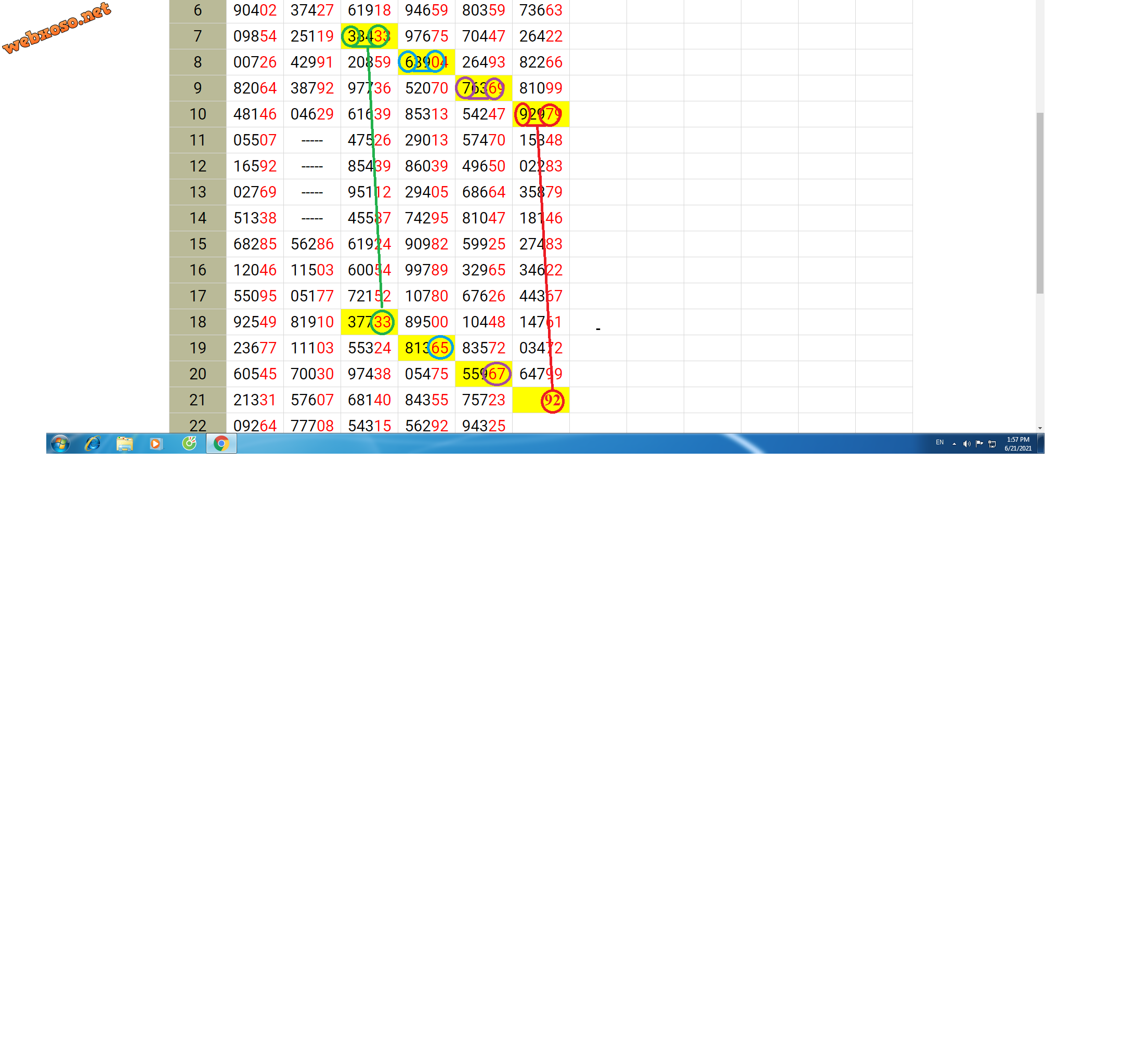Image resolution: width=1148 pixels, height=1056 pixels.
Task: Click cell containing 81099
Action: (541, 88)
